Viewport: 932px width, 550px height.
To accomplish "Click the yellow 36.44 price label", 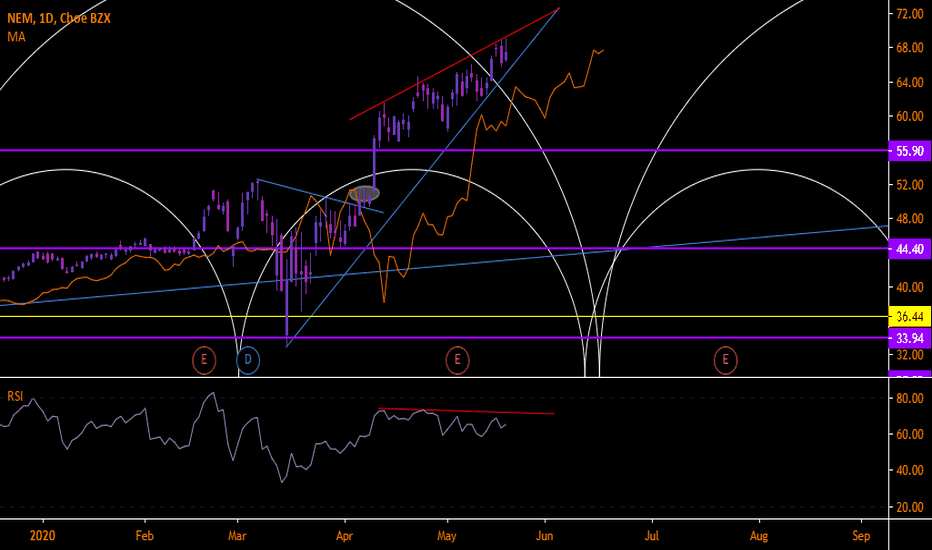I will [x=909, y=317].
